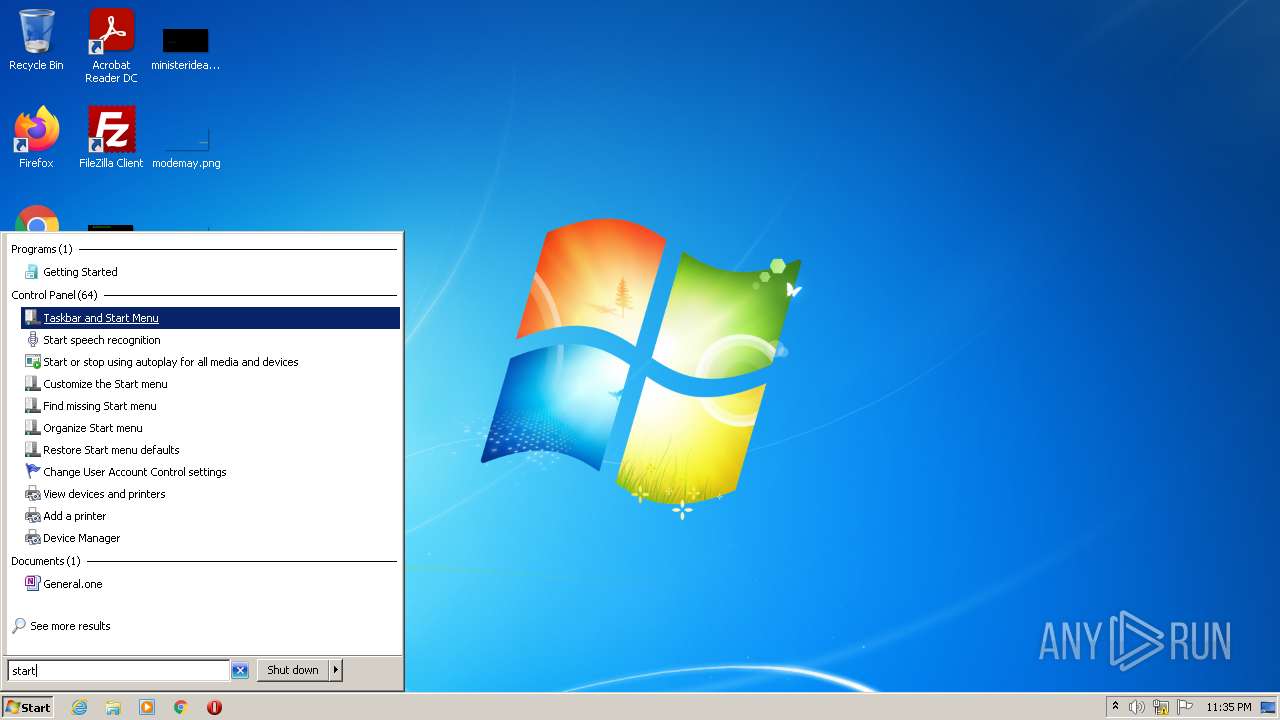The image size is (1280, 720).
Task: Click into the Start menu search box
Action: point(118,670)
